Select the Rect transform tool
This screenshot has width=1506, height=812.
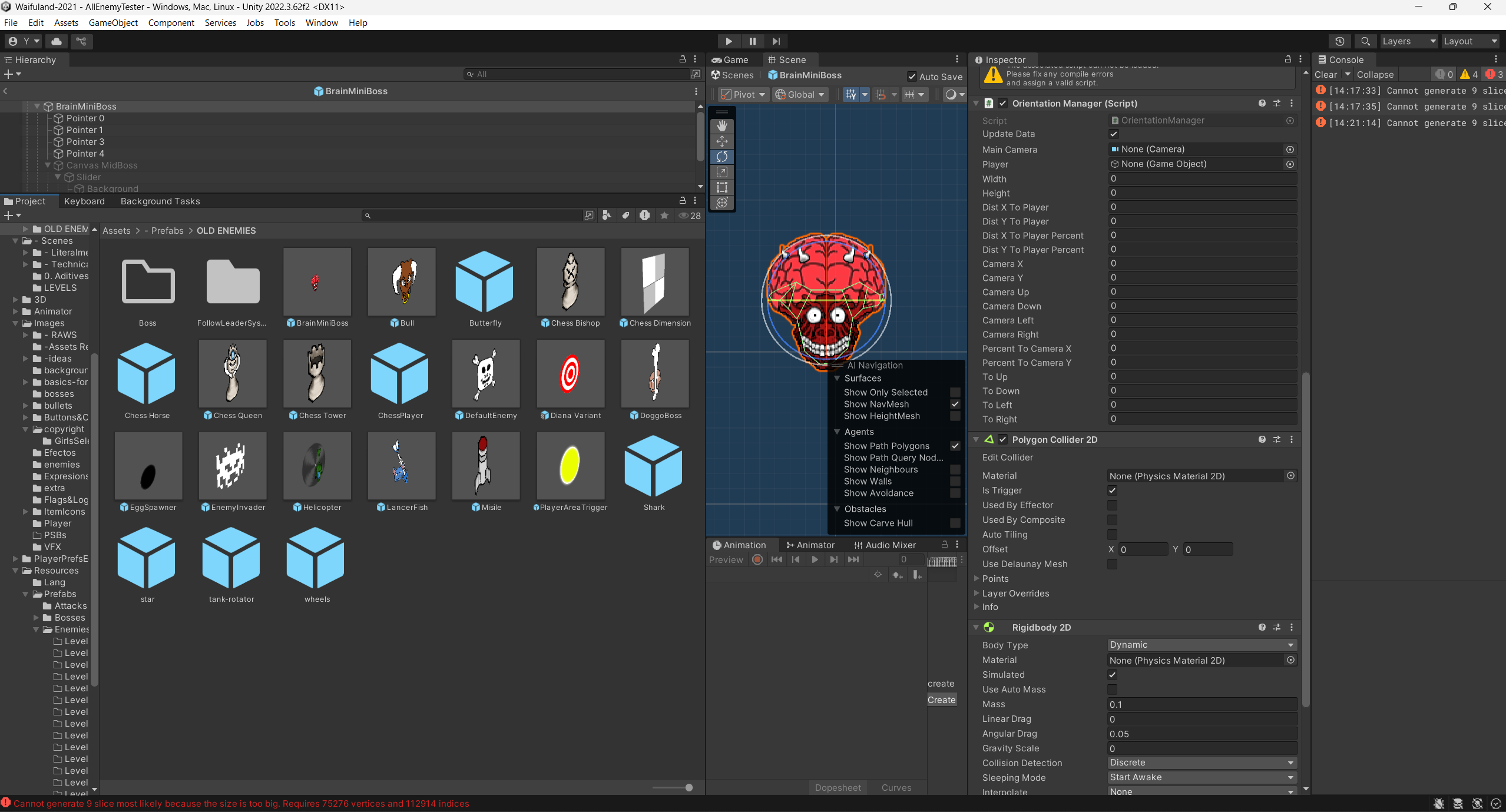click(722, 187)
